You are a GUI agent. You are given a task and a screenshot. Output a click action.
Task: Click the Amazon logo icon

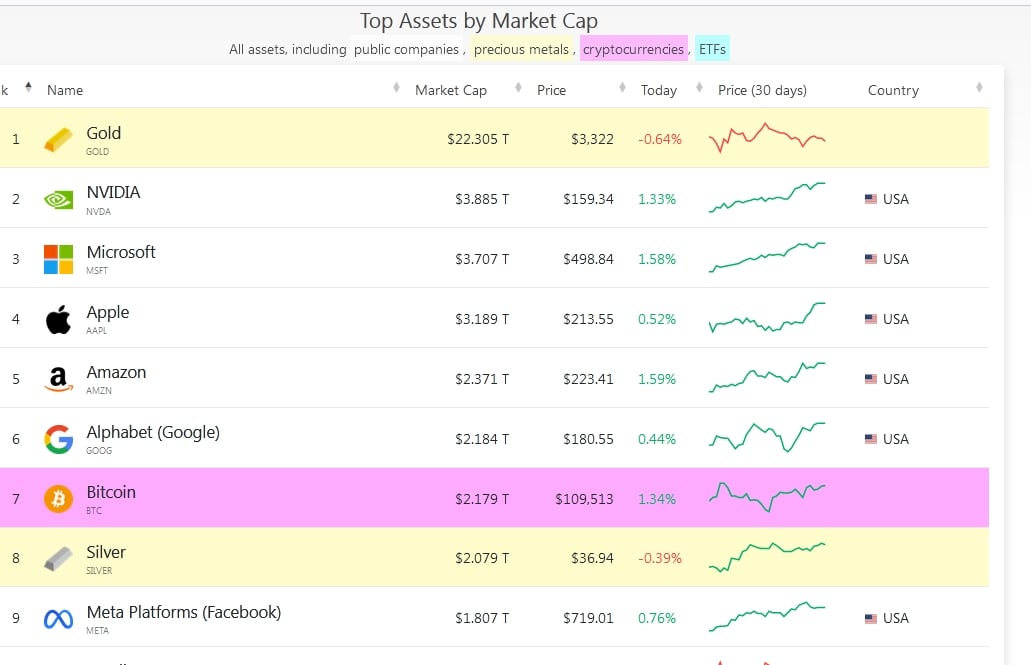[x=59, y=380]
